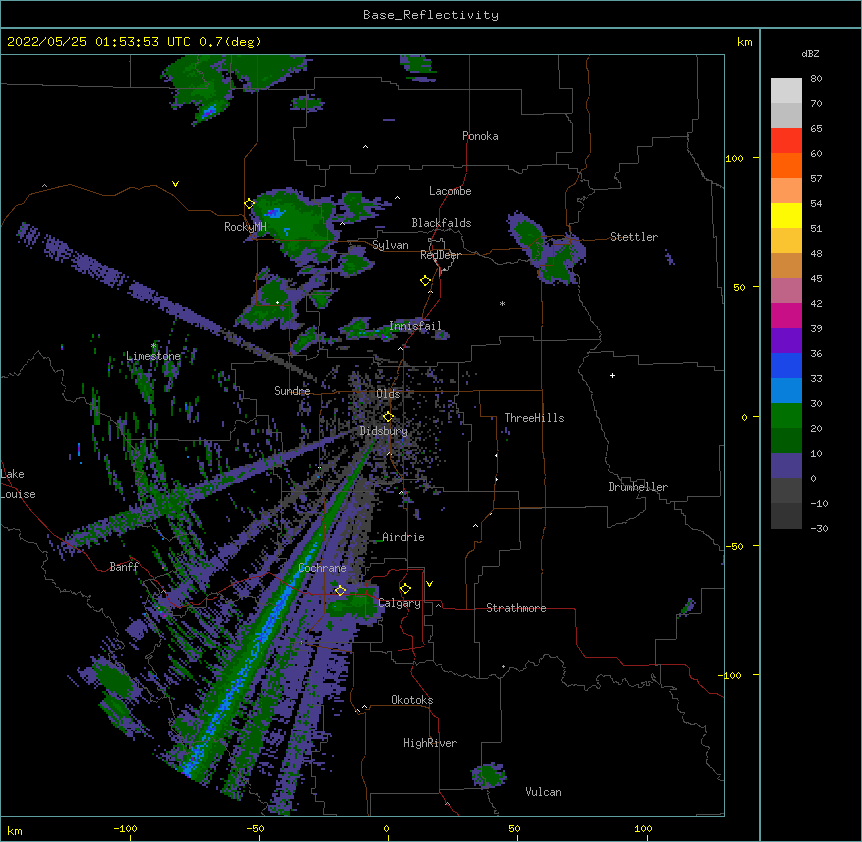
Task: Click the Airdrie city label
Action: point(403,537)
